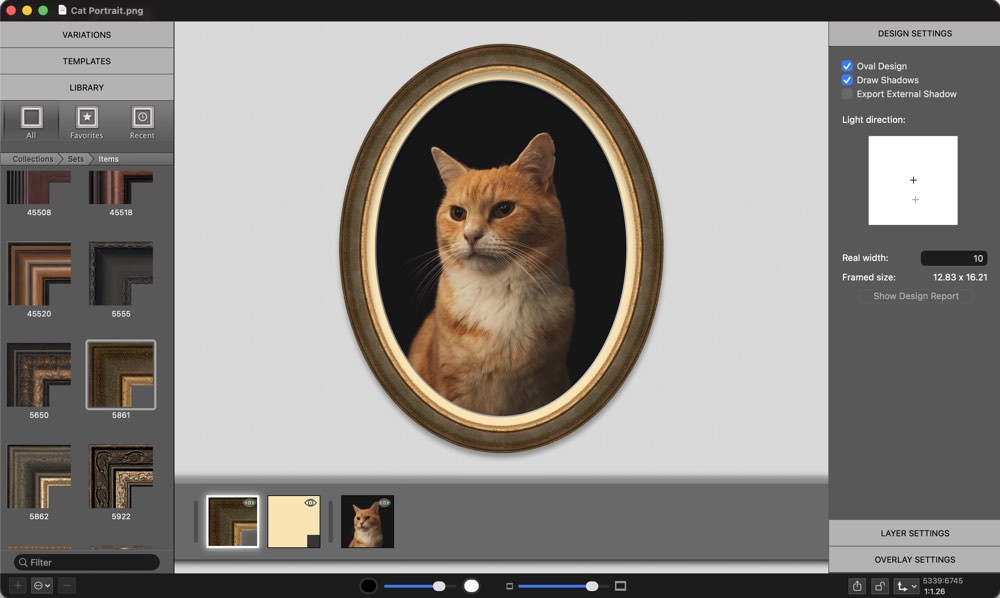Select the dimensions arrow icon at bottom right
The width and height of the screenshot is (1000, 598).
(905, 585)
